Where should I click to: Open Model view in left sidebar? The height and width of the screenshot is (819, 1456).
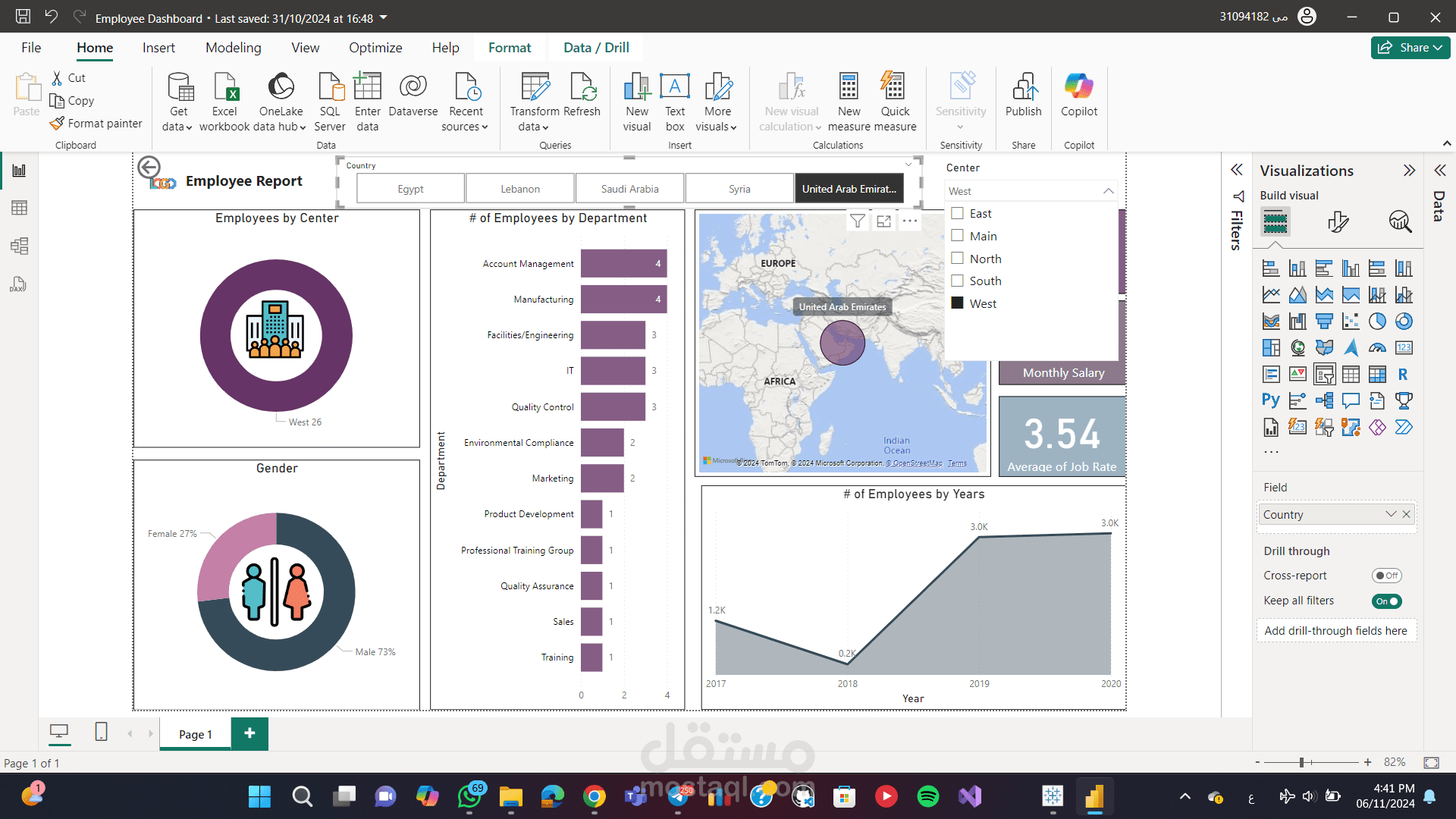[20, 246]
